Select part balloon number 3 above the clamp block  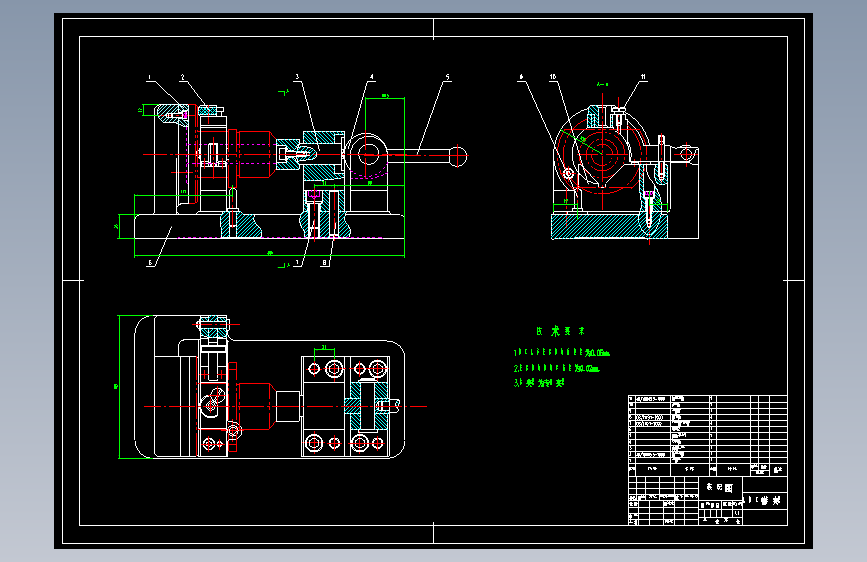[x=297, y=77]
